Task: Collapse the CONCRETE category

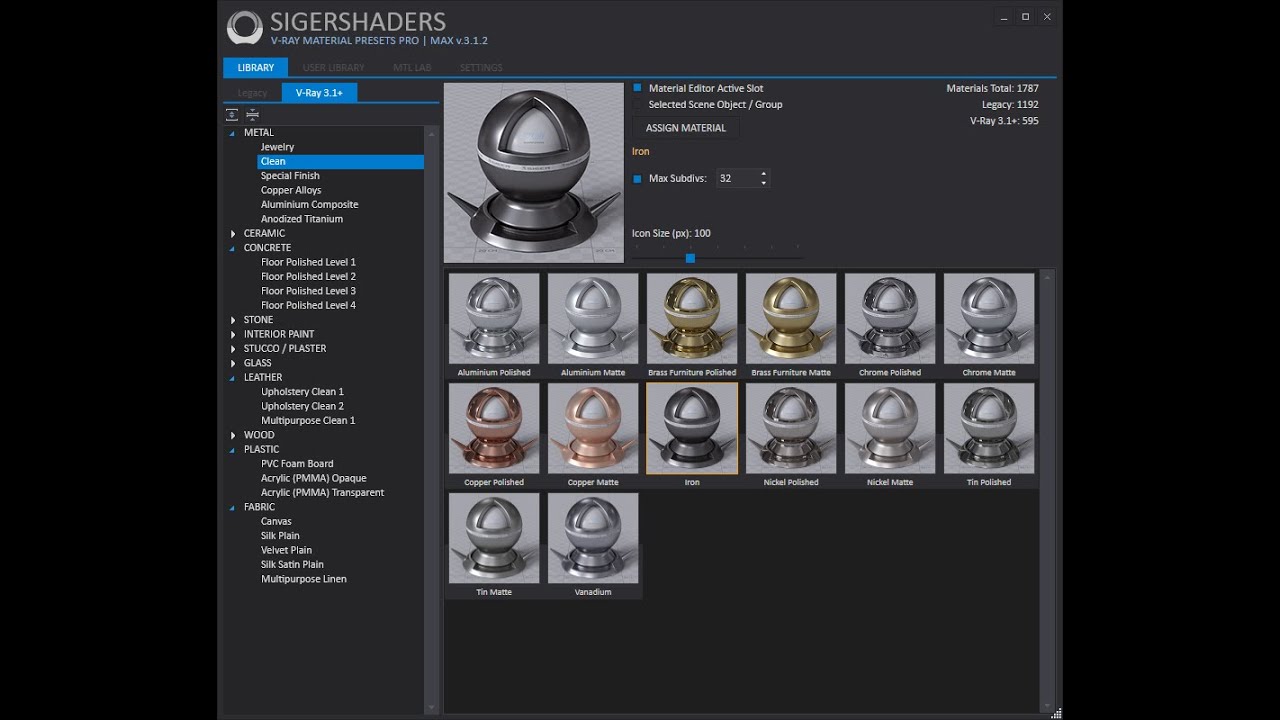Action: tap(232, 247)
